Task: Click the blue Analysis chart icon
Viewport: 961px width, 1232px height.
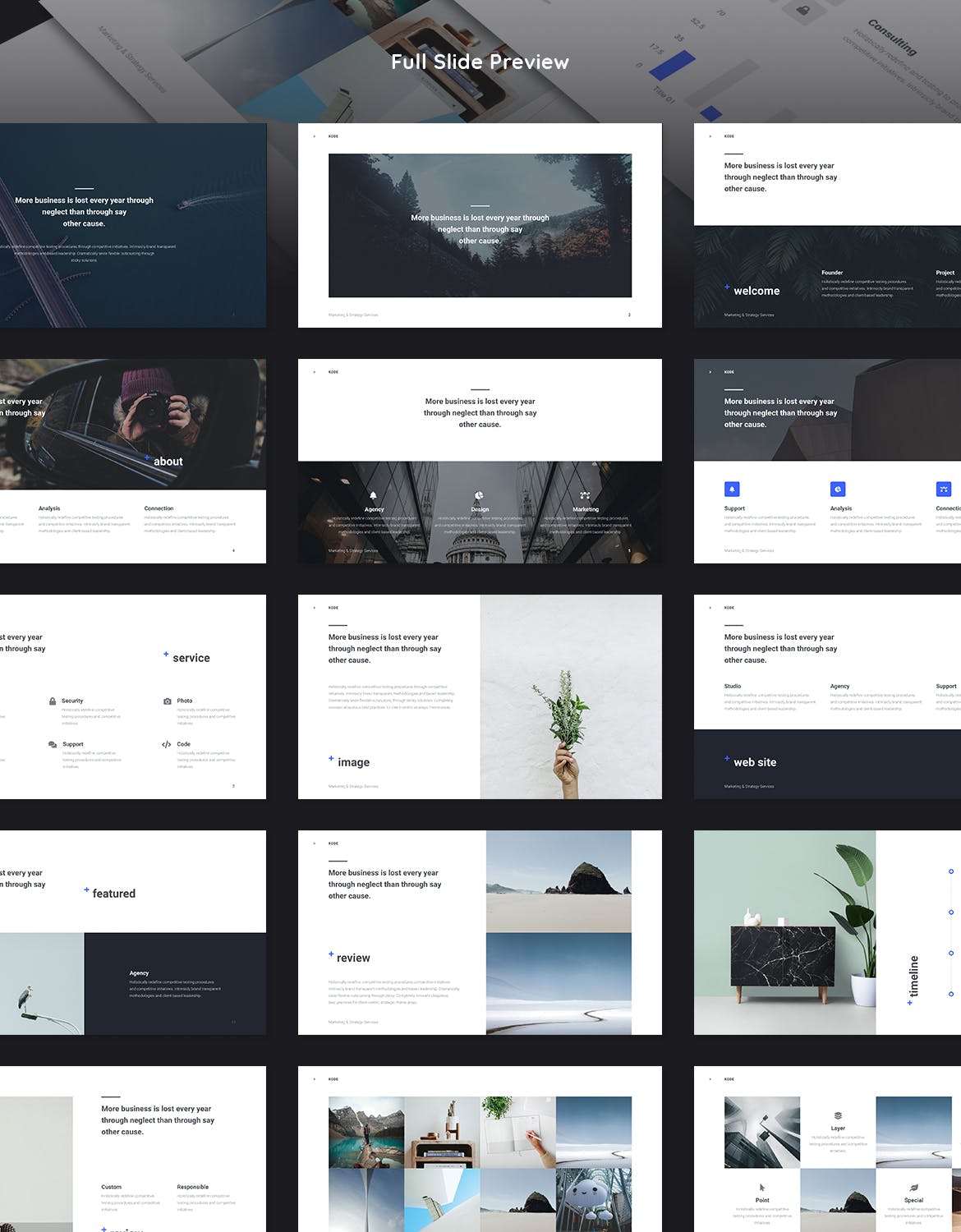Action: pyautogui.click(x=838, y=490)
